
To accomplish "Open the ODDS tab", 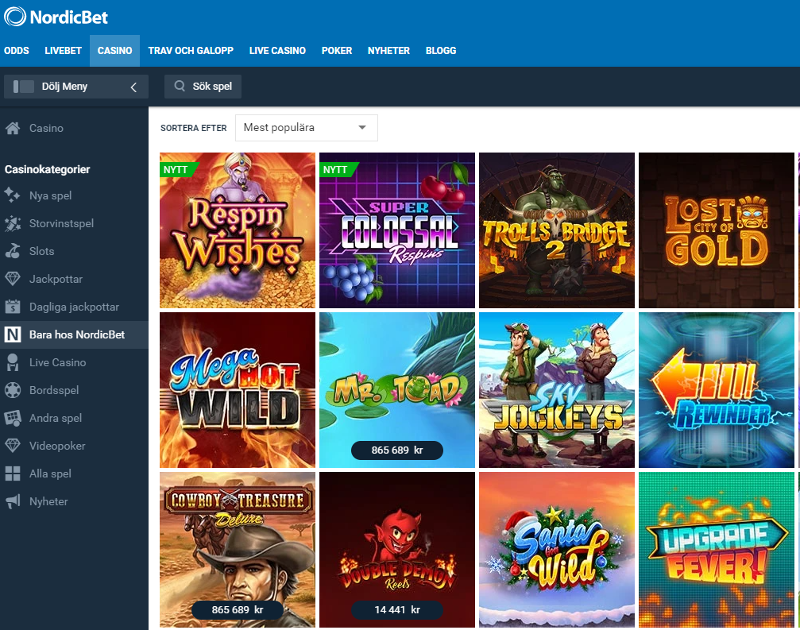I will pos(16,51).
